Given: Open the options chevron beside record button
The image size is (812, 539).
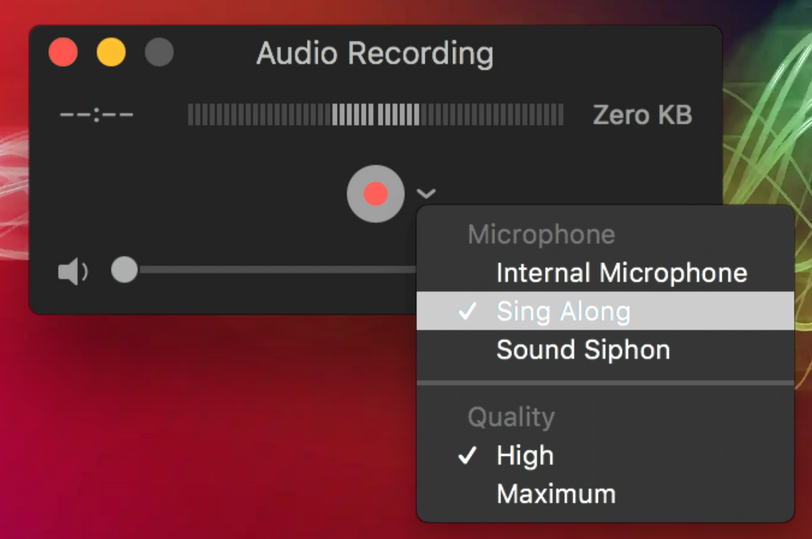Looking at the screenshot, I should tap(426, 194).
